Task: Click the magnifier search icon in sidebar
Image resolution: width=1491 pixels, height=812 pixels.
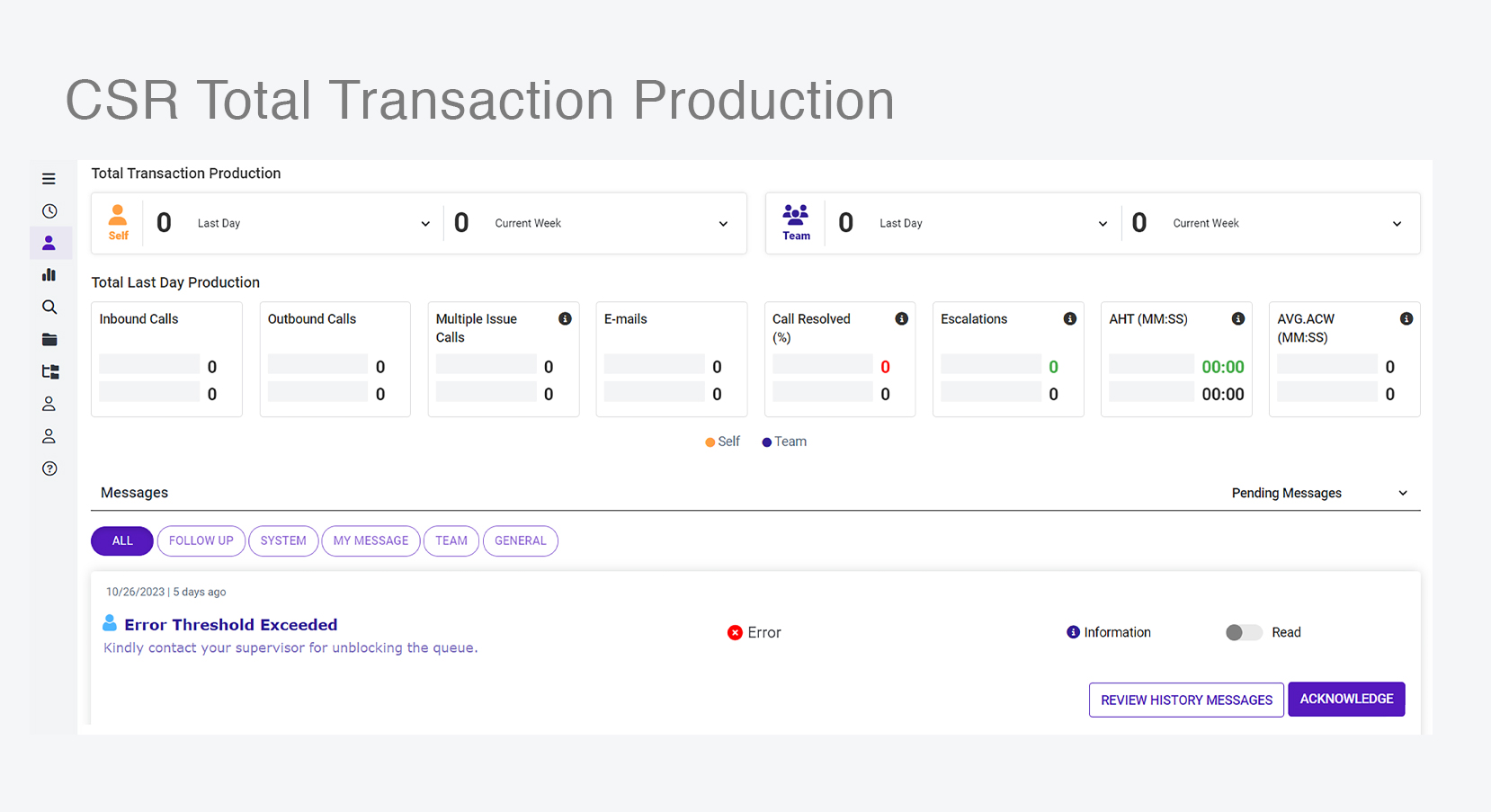Action: pyautogui.click(x=49, y=308)
